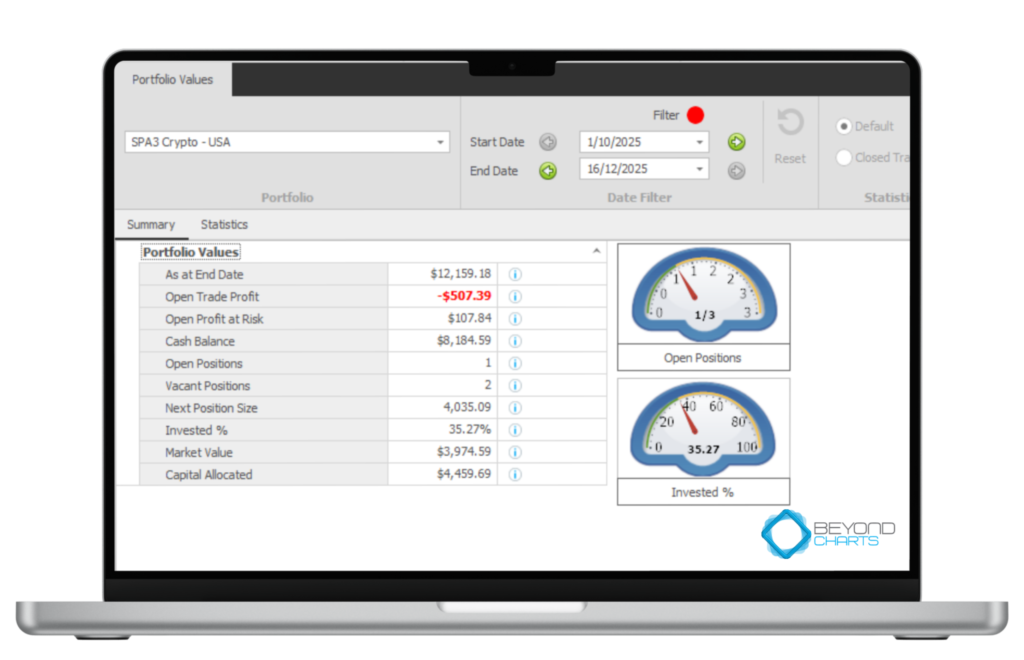
Task: Click the Open Positions gauge
Action: click(703, 293)
